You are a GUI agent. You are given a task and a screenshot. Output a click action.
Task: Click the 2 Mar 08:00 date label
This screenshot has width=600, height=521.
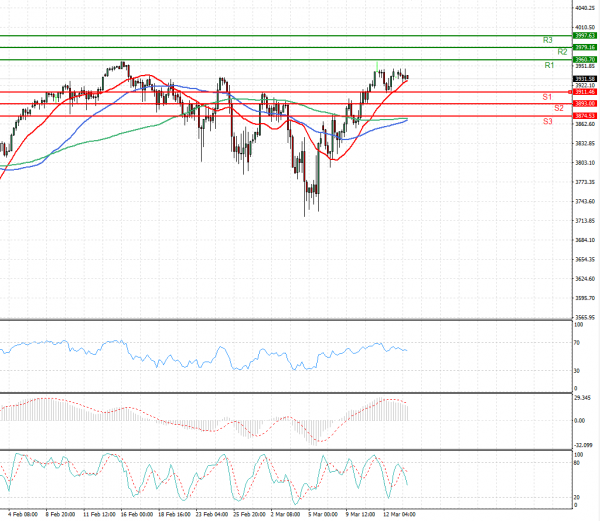pyautogui.click(x=285, y=514)
